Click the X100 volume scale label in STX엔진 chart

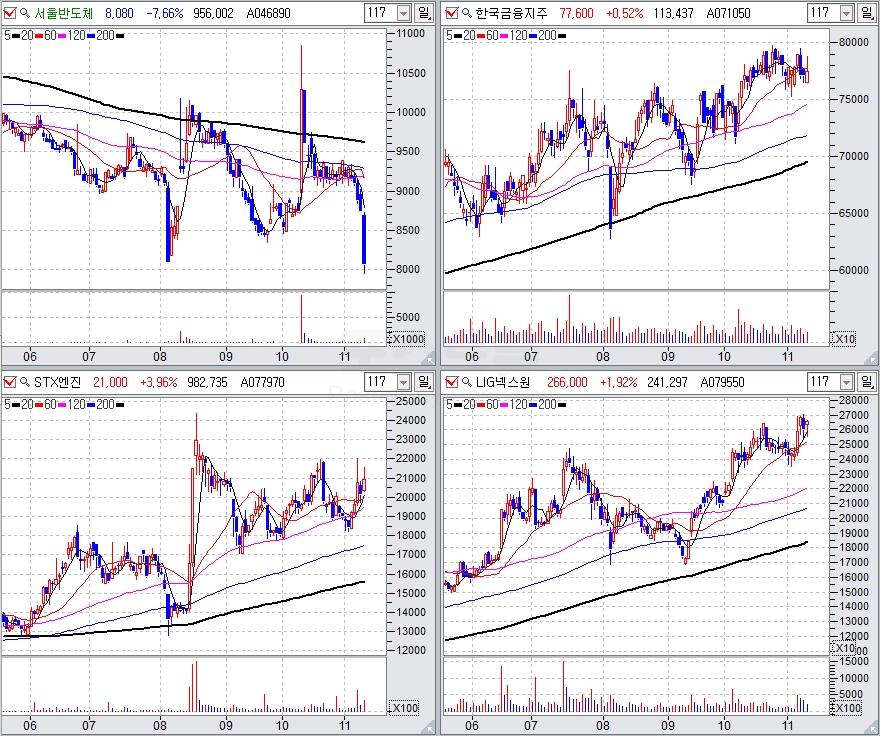(x=405, y=707)
